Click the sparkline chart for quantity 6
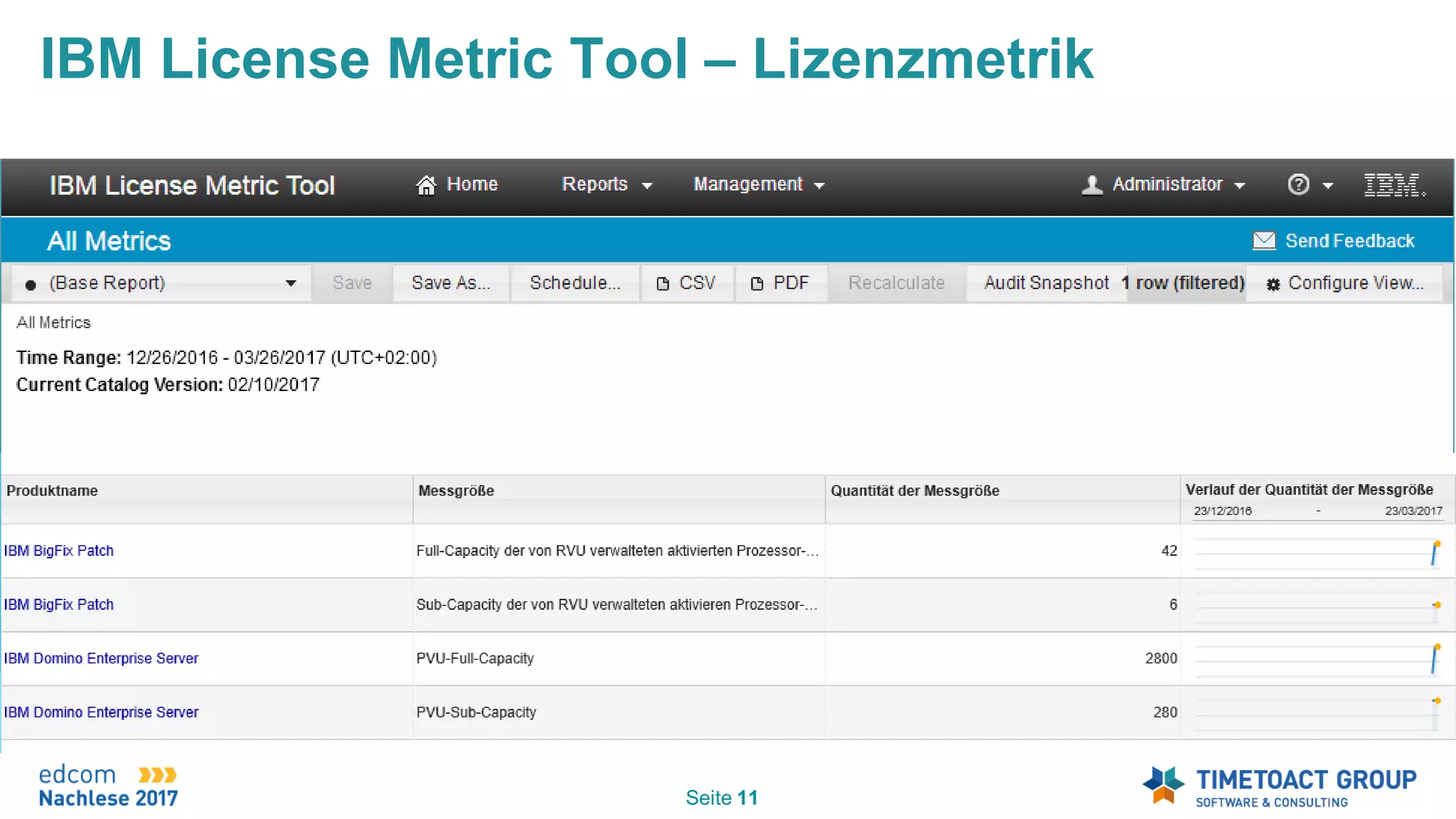Image resolution: width=1456 pixels, height=819 pixels. 1318,606
